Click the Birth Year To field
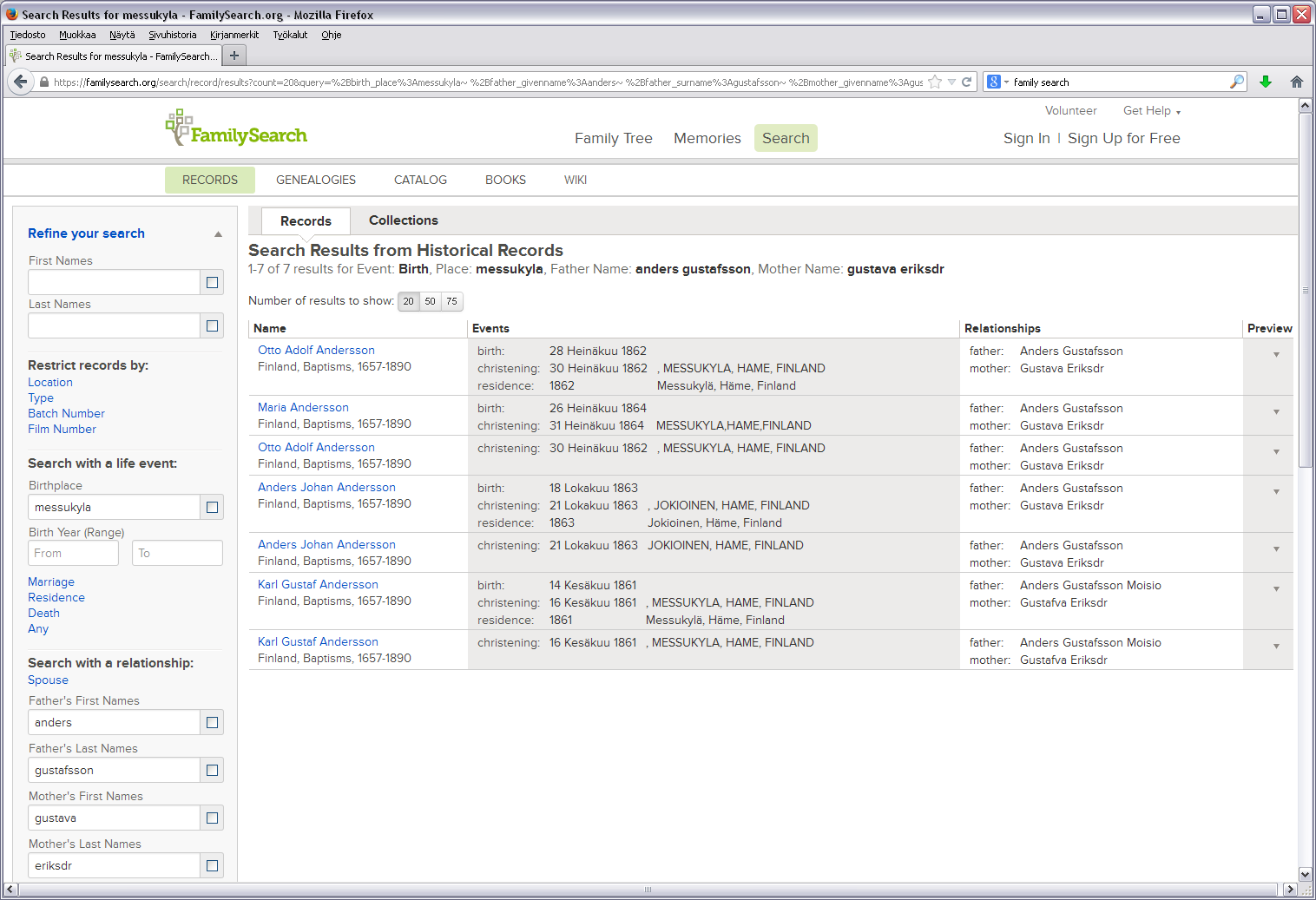The height and width of the screenshot is (900, 1316). tap(177, 553)
